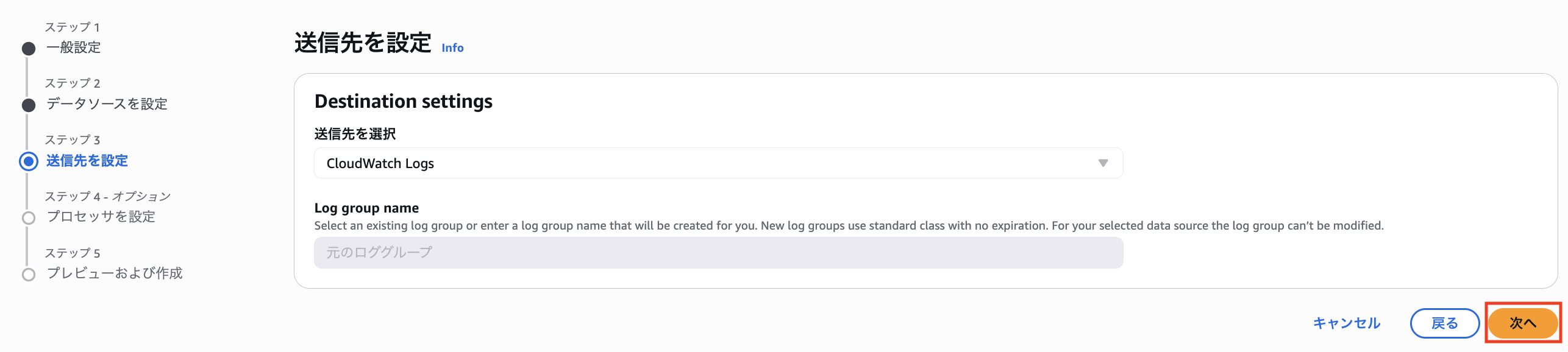The image size is (1568, 352).
Task: Click the Step 1 filled circle marker
Action: tap(29, 49)
